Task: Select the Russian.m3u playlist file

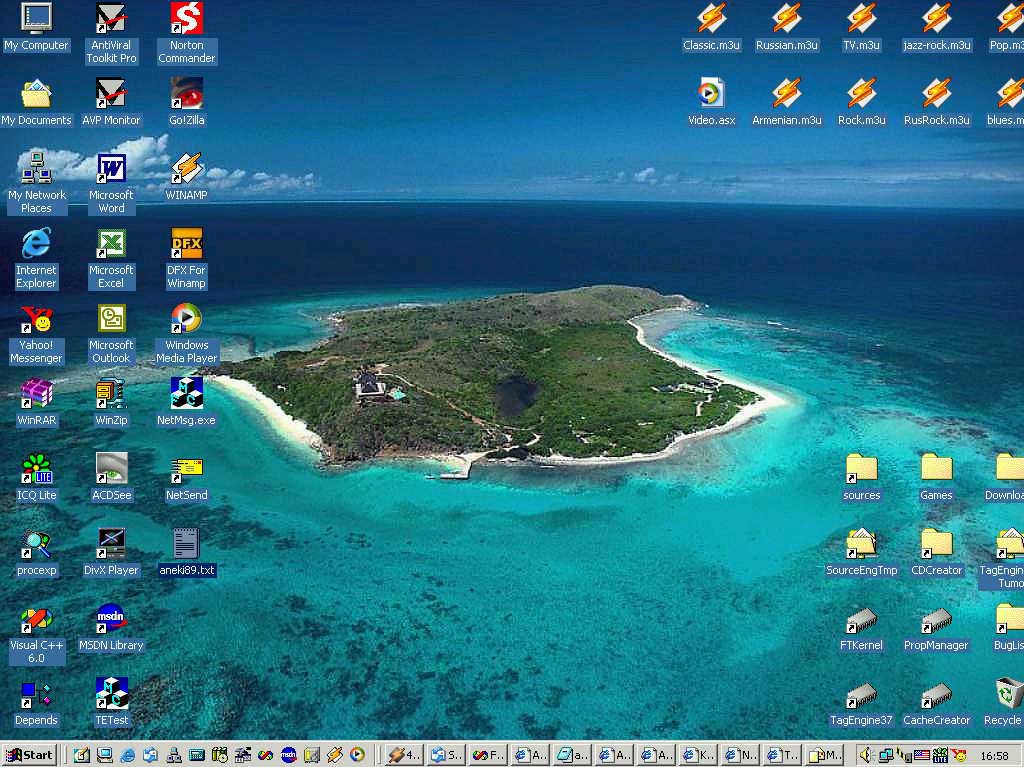Action: 787,19
